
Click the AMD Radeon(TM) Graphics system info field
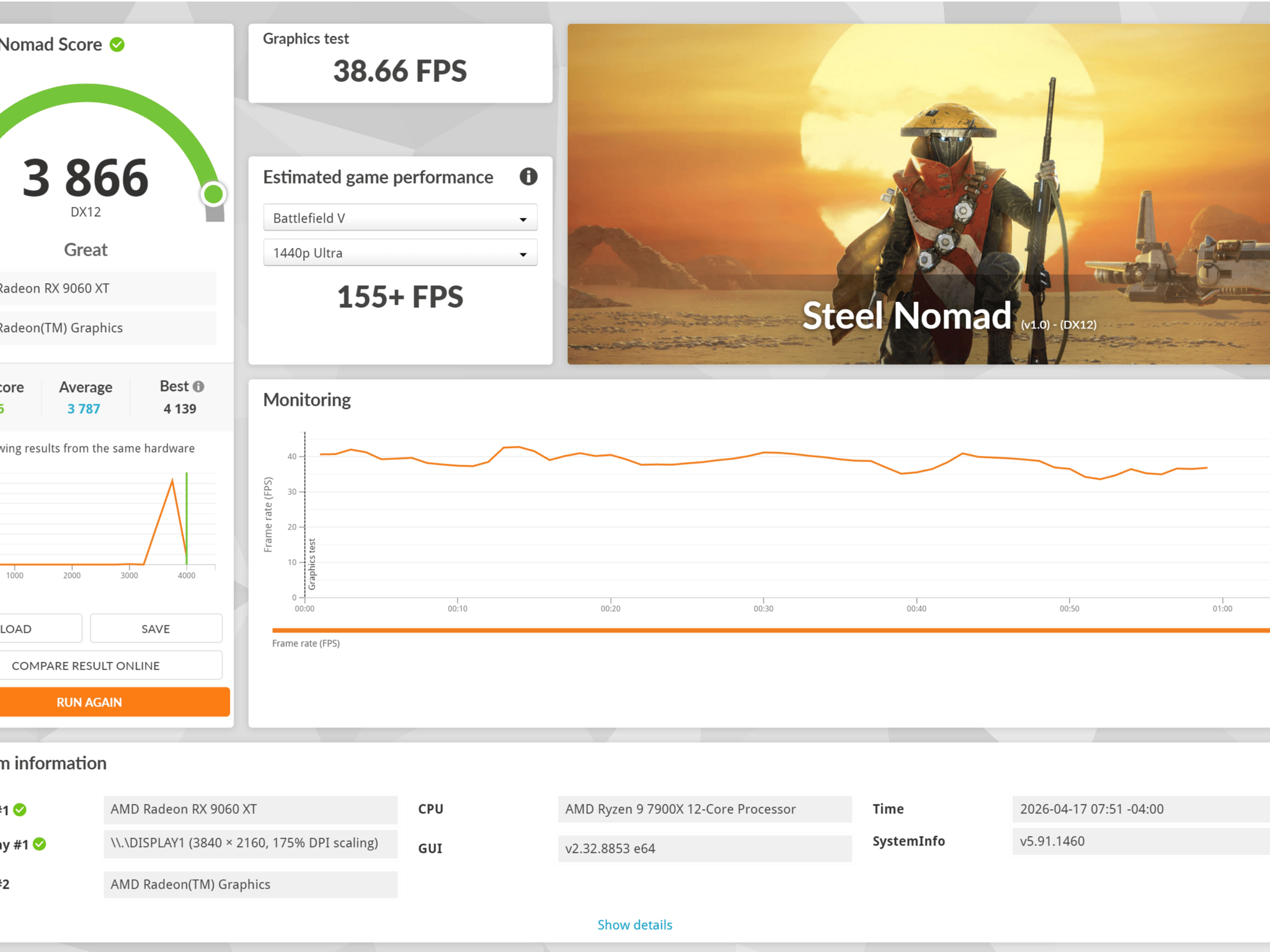click(251, 884)
